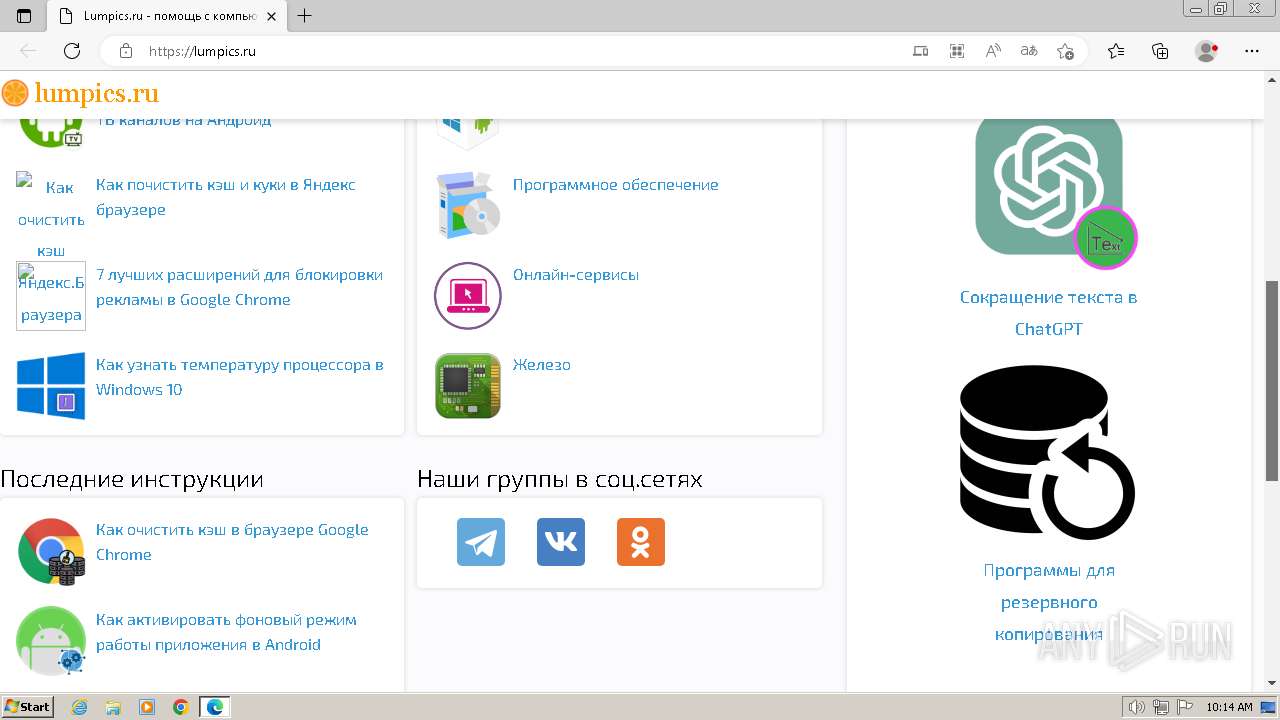
Task: Open the Collections panel
Action: (x=1161, y=51)
